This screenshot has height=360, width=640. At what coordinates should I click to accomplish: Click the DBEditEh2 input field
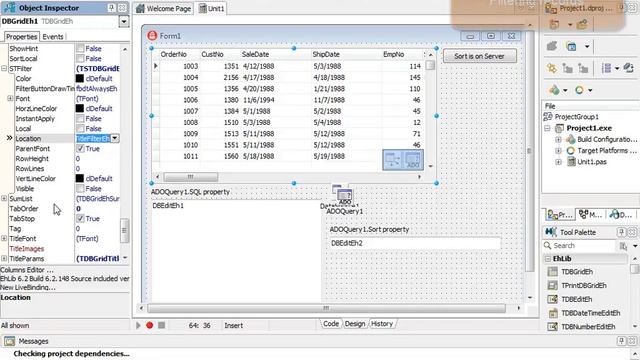pyautogui.click(x=415, y=243)
